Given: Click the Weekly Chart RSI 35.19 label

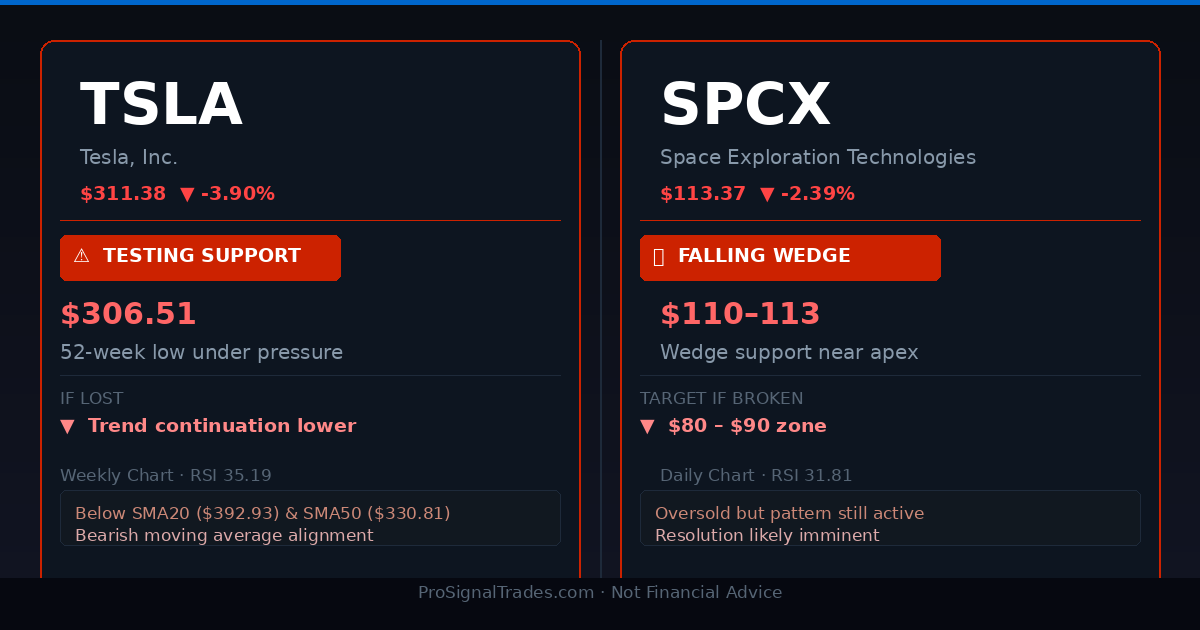Looking at the screenshot, I should 166,476.
